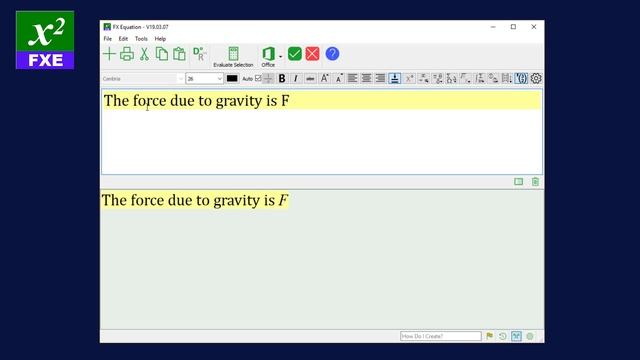Image resolution: width=640 pixels, height=360 pixels.
Task: Toggle the highlighted blue status bar icon
Action: tap(516, 336)
